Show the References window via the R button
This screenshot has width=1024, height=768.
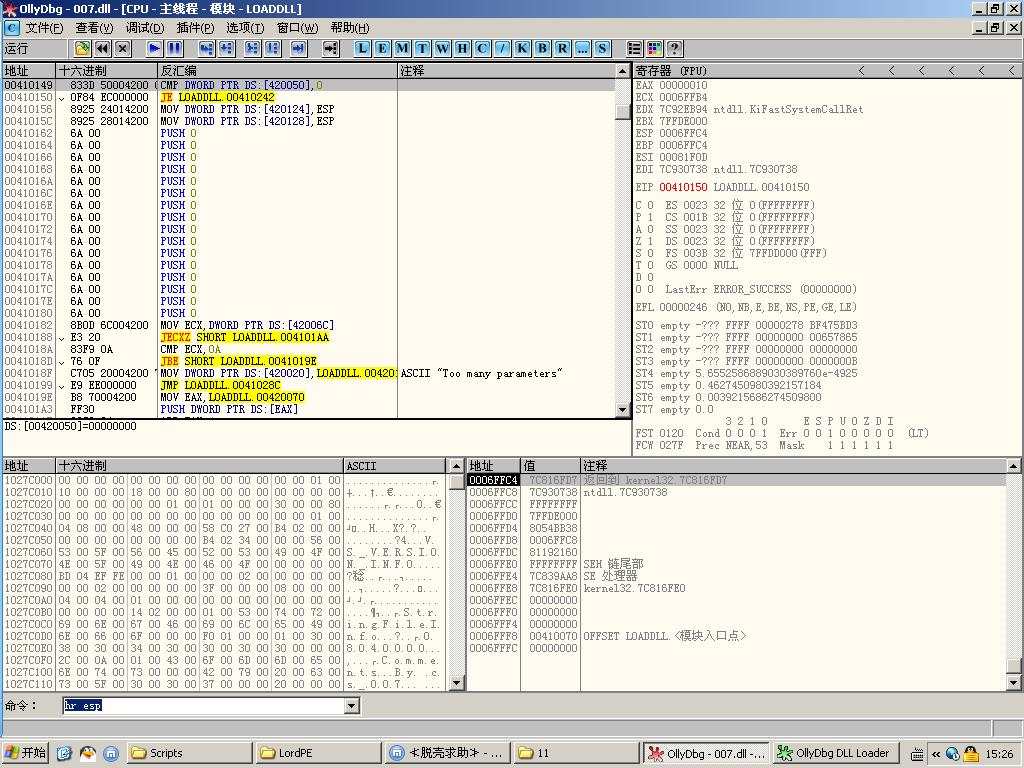click(x=562, y=49)
